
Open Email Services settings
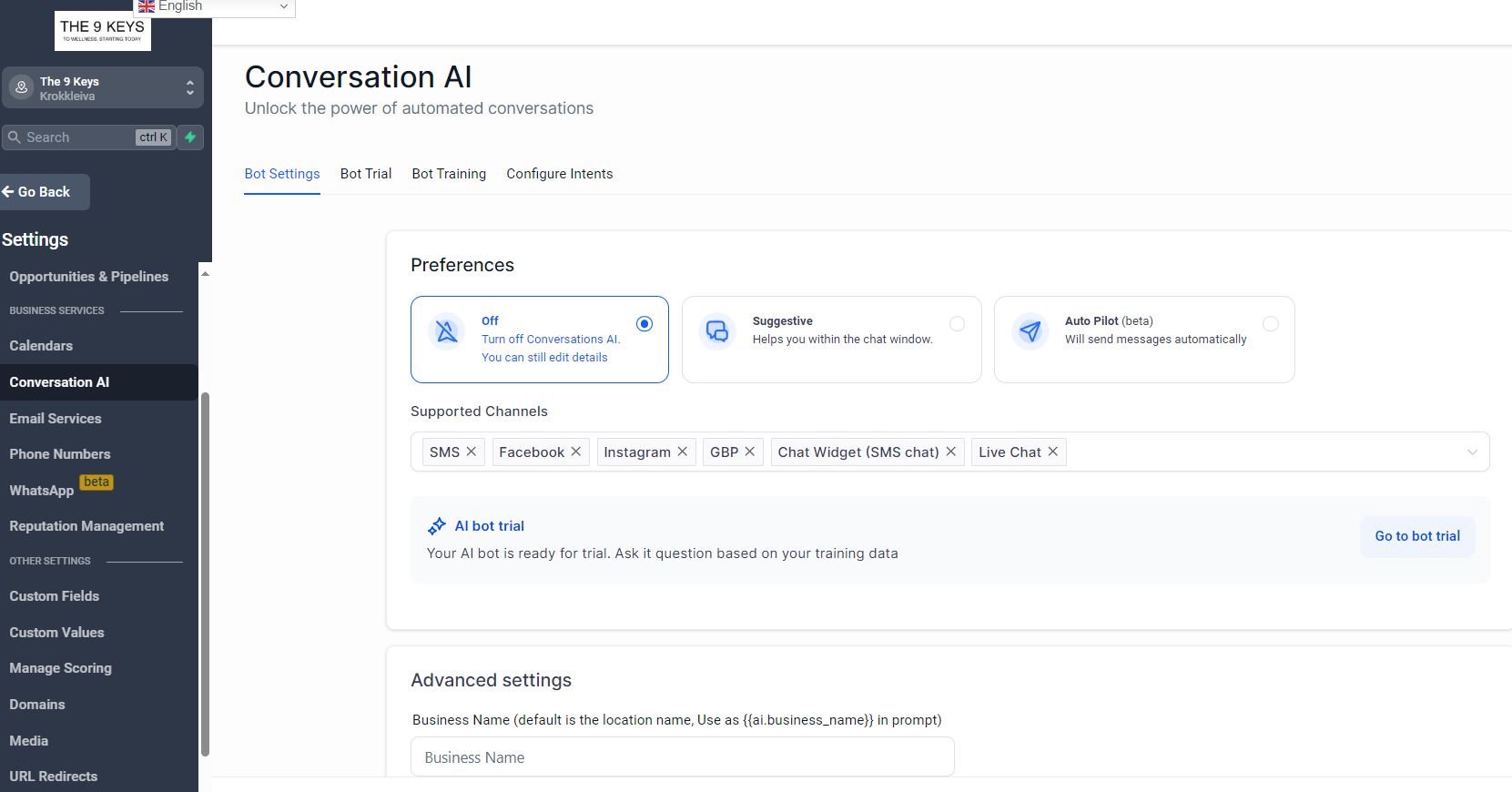(56, 419)
